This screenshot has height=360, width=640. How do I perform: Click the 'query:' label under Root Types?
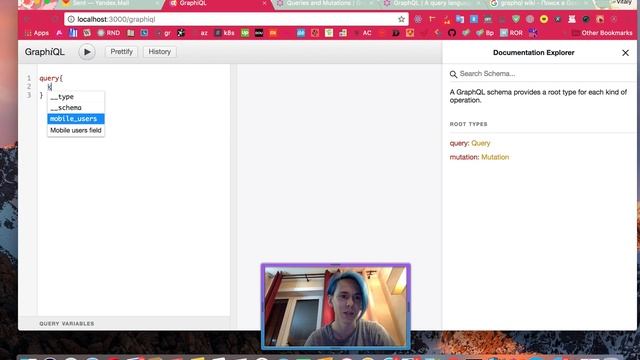coord(460,143)
